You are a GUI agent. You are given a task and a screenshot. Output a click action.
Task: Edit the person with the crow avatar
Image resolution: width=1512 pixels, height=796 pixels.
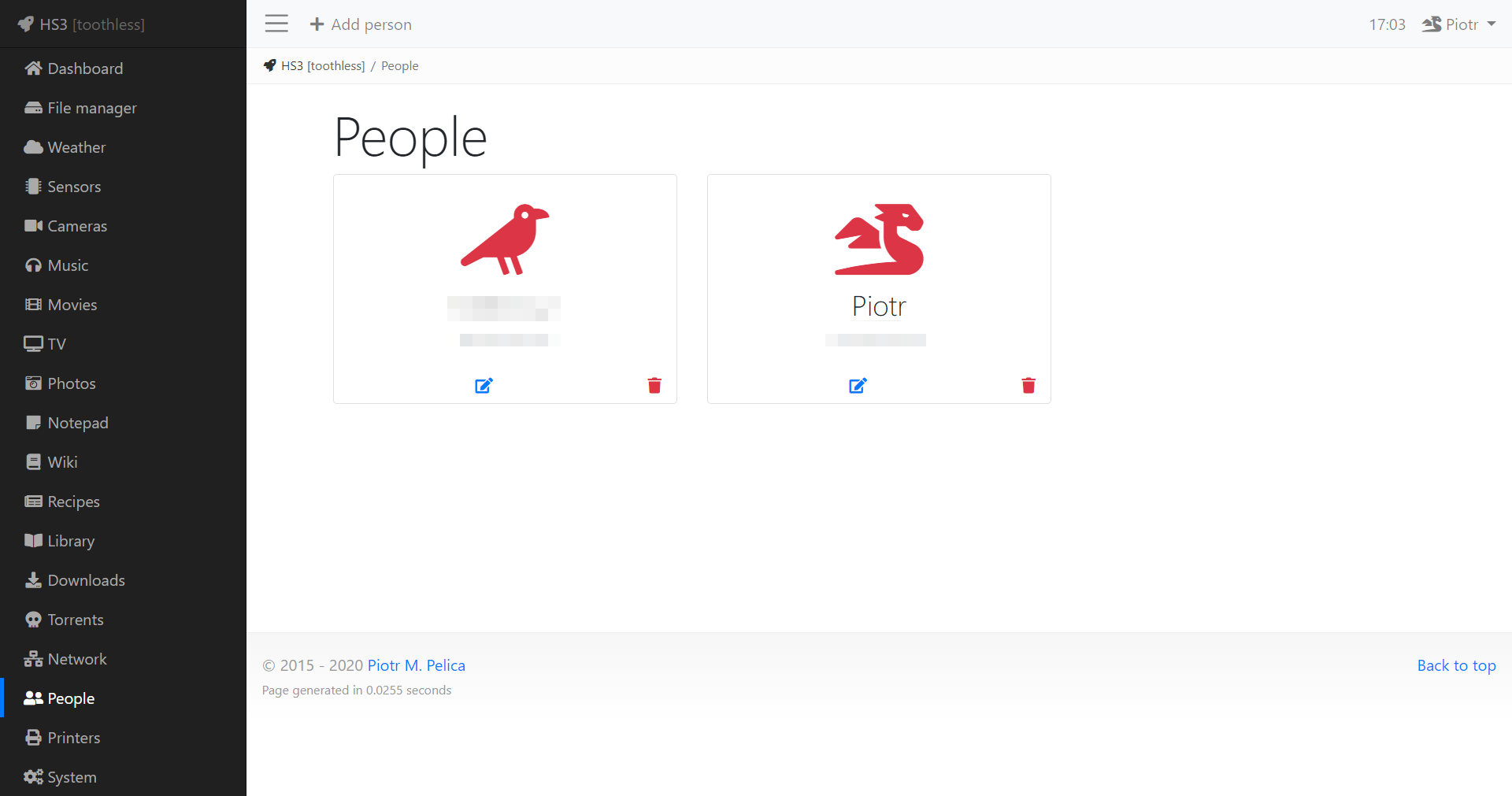pos(484,385)
